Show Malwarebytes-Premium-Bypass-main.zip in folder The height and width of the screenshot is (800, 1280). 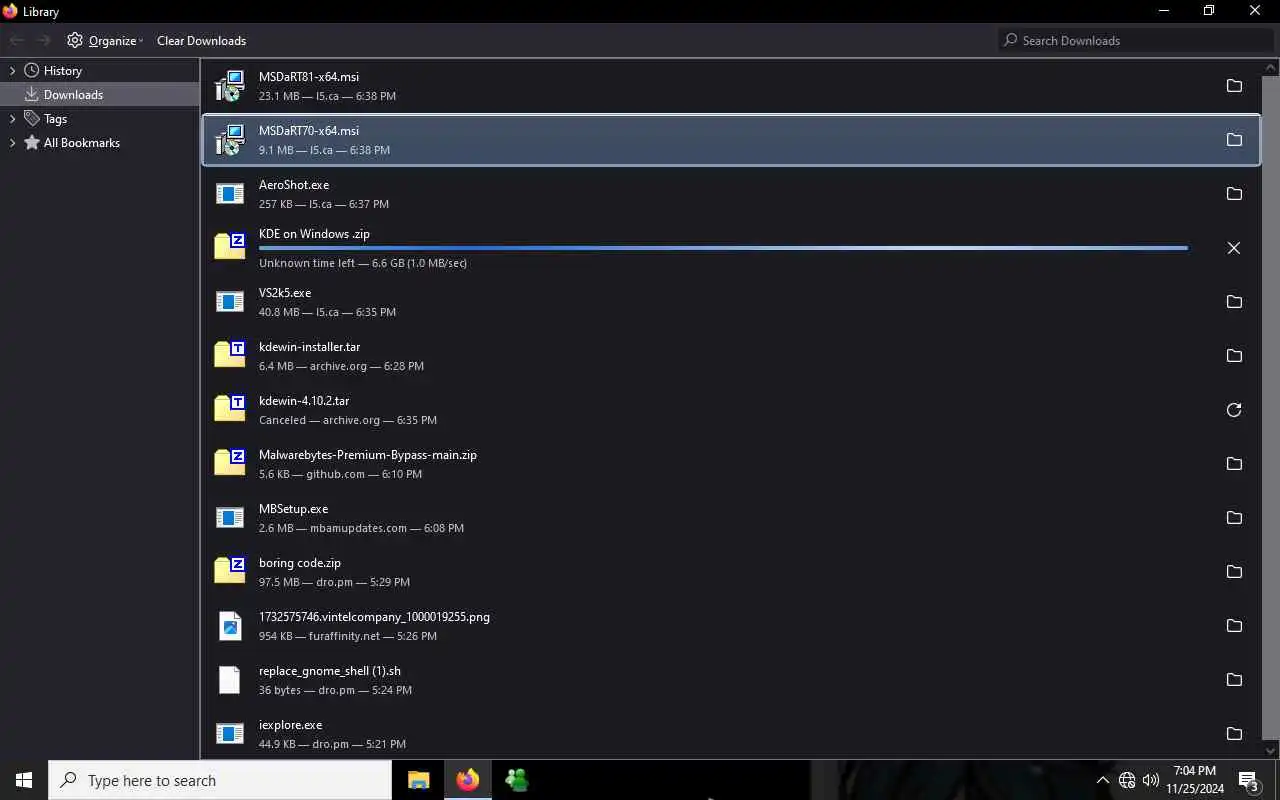tap(1234, 464)
